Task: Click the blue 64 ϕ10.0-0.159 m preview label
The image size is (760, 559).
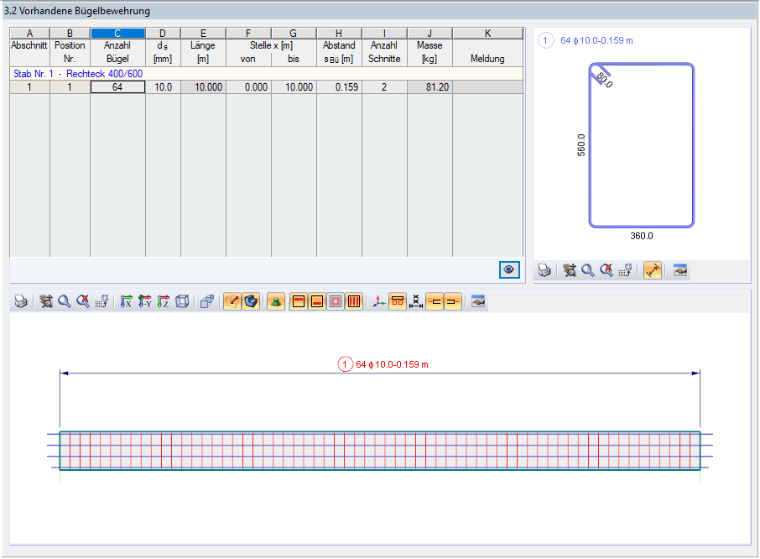Action: [x=596, y=41]
